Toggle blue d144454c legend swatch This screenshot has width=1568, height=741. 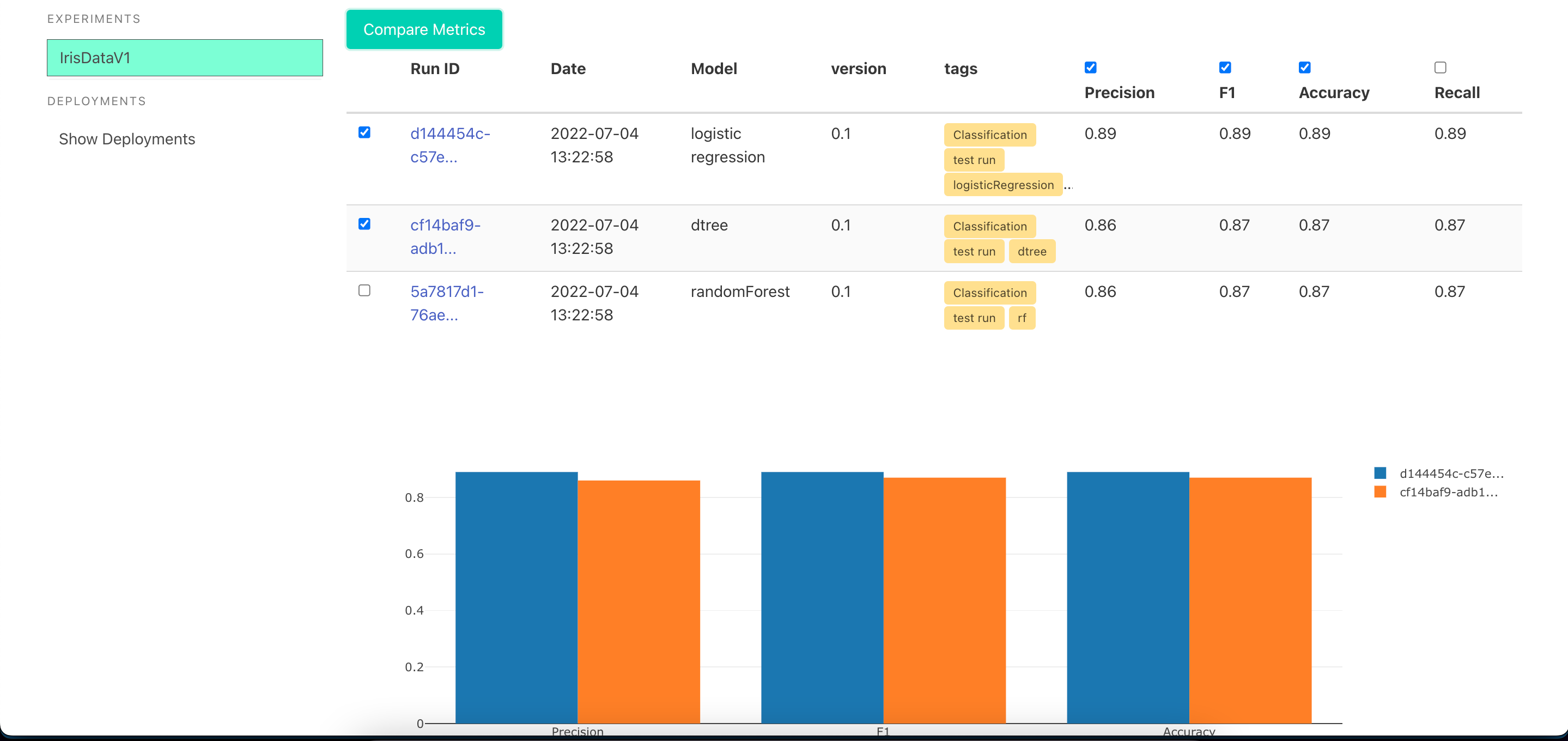1380,473
